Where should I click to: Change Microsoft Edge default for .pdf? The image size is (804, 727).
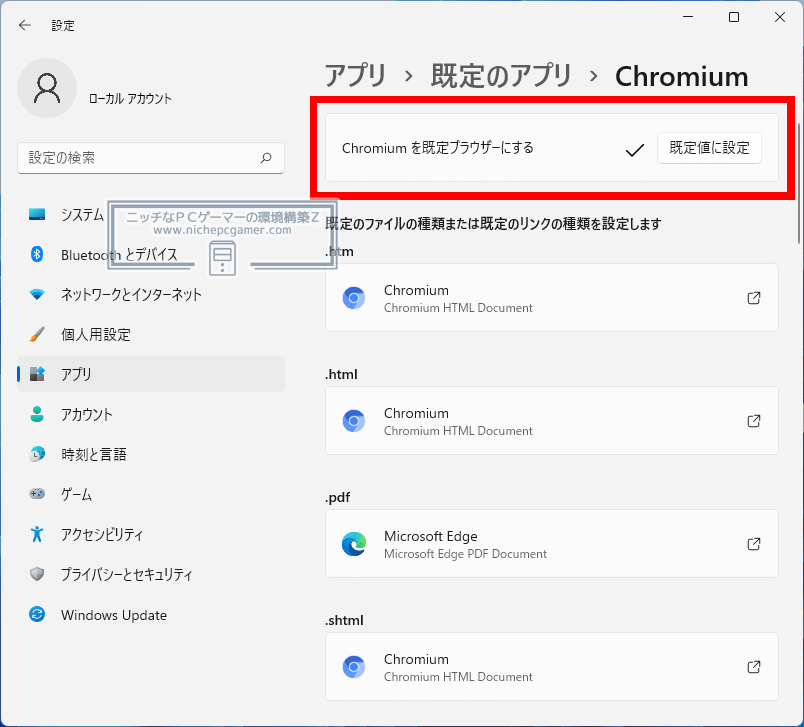tap(552, 544)
